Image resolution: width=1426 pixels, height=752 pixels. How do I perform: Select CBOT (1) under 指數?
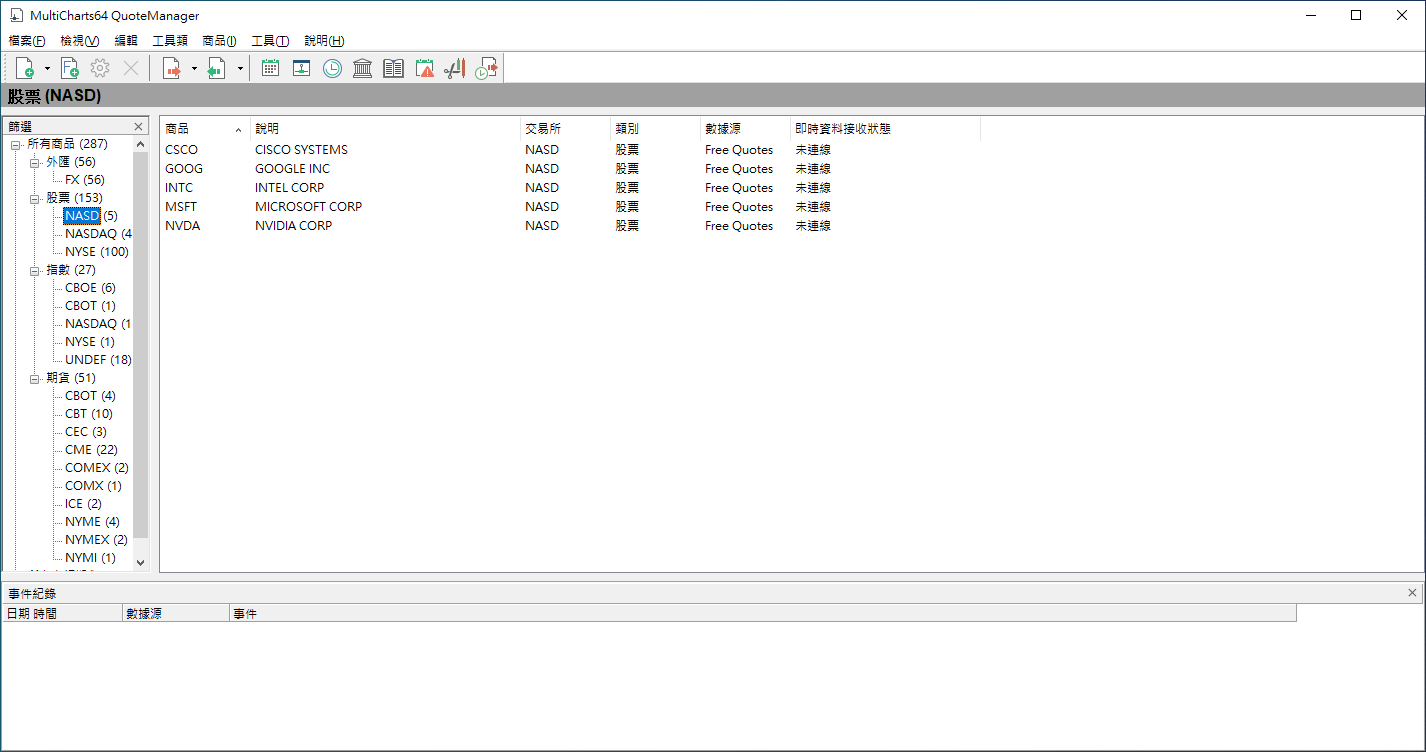tap(90, 306)
